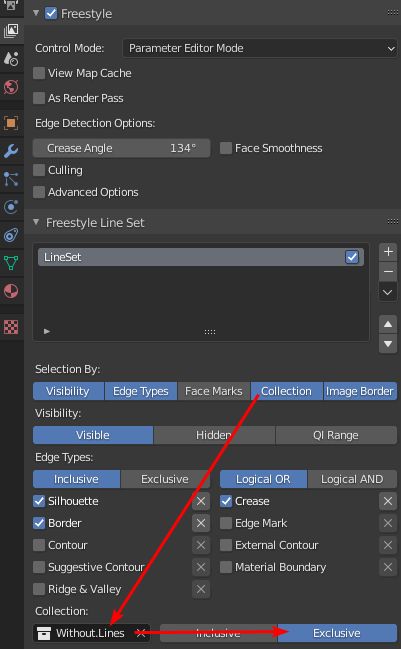Enable Face Marks selection tab
The height and width of the screenshot is (649, 401).
click(x=214, y=391)
